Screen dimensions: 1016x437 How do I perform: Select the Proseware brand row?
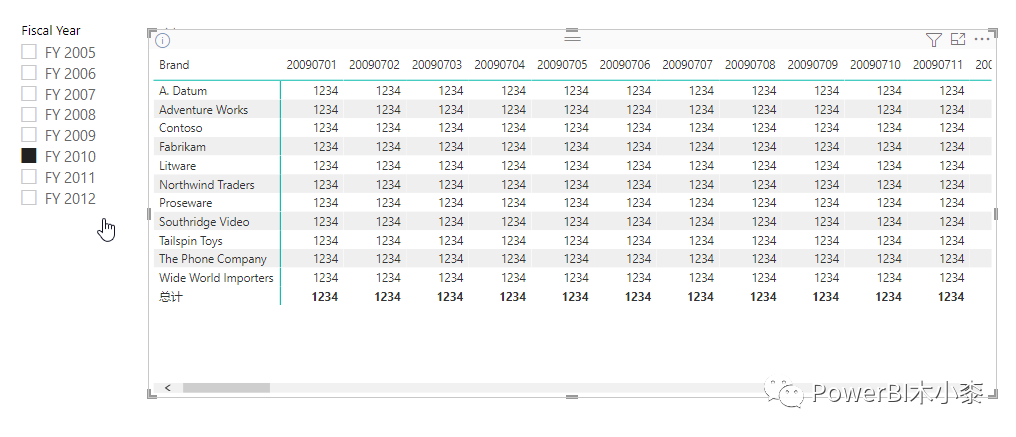pyautogui.click(x=186, y=202)
